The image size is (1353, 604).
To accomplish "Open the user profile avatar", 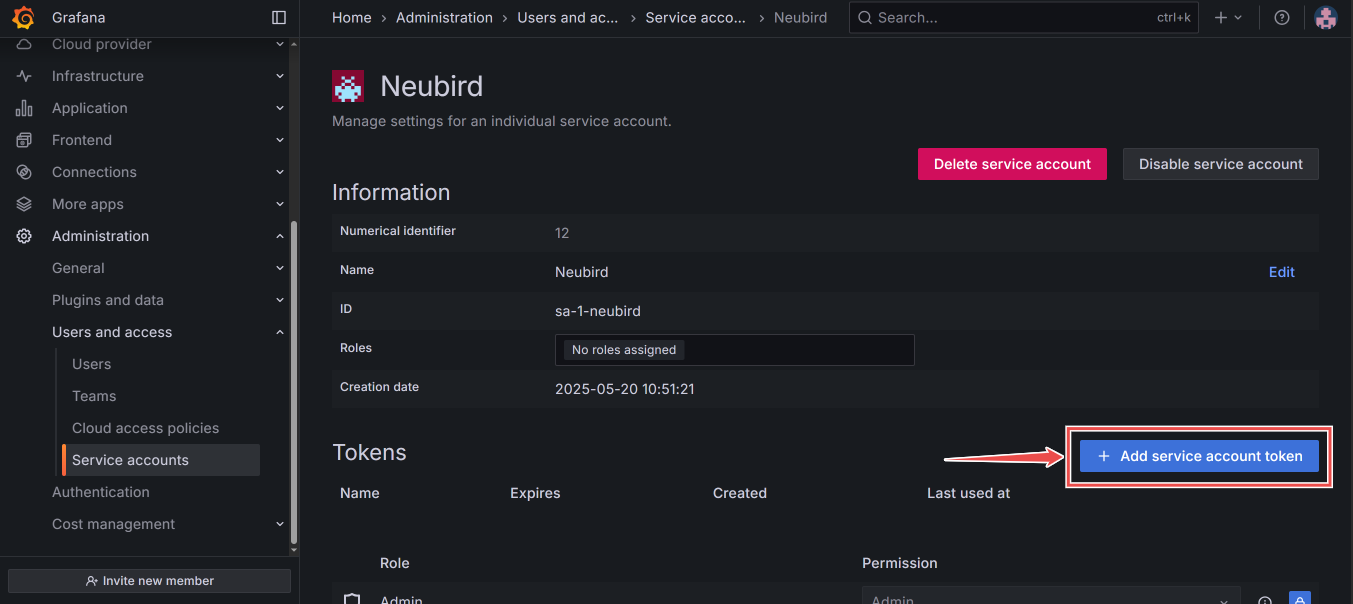I will click(1326, 17).
